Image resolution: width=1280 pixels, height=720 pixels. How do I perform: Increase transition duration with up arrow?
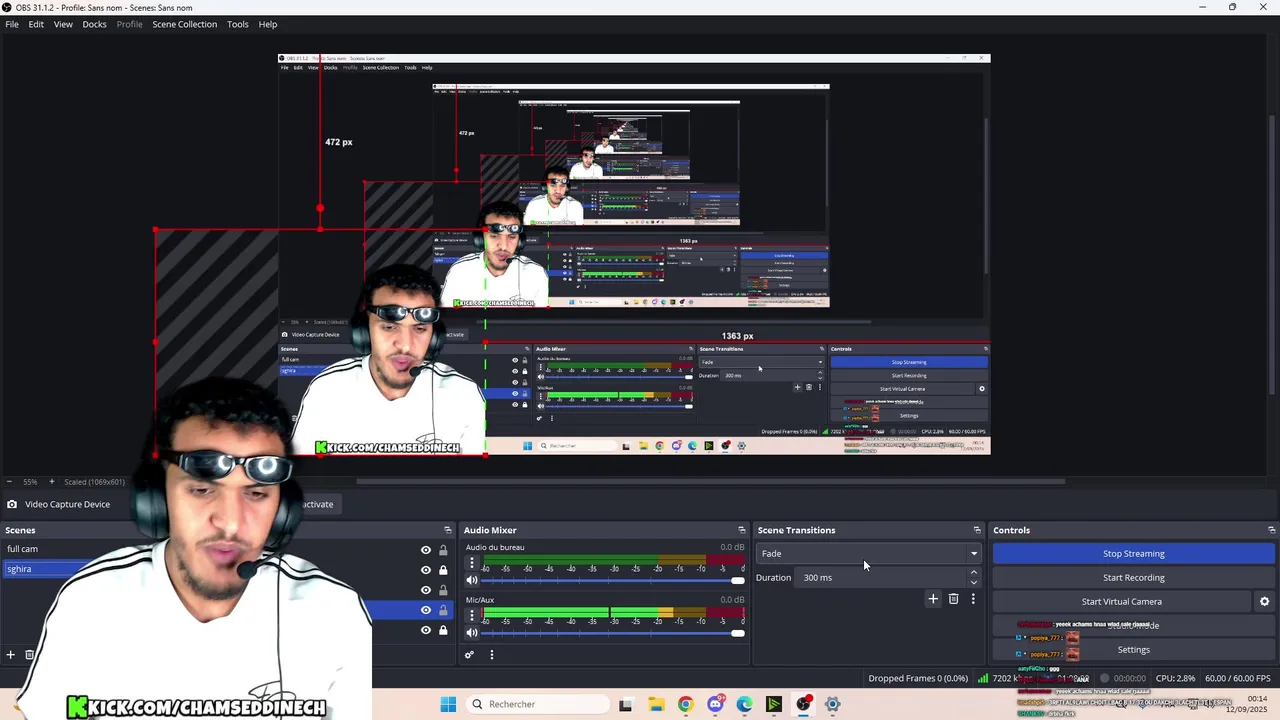point(974,573)
